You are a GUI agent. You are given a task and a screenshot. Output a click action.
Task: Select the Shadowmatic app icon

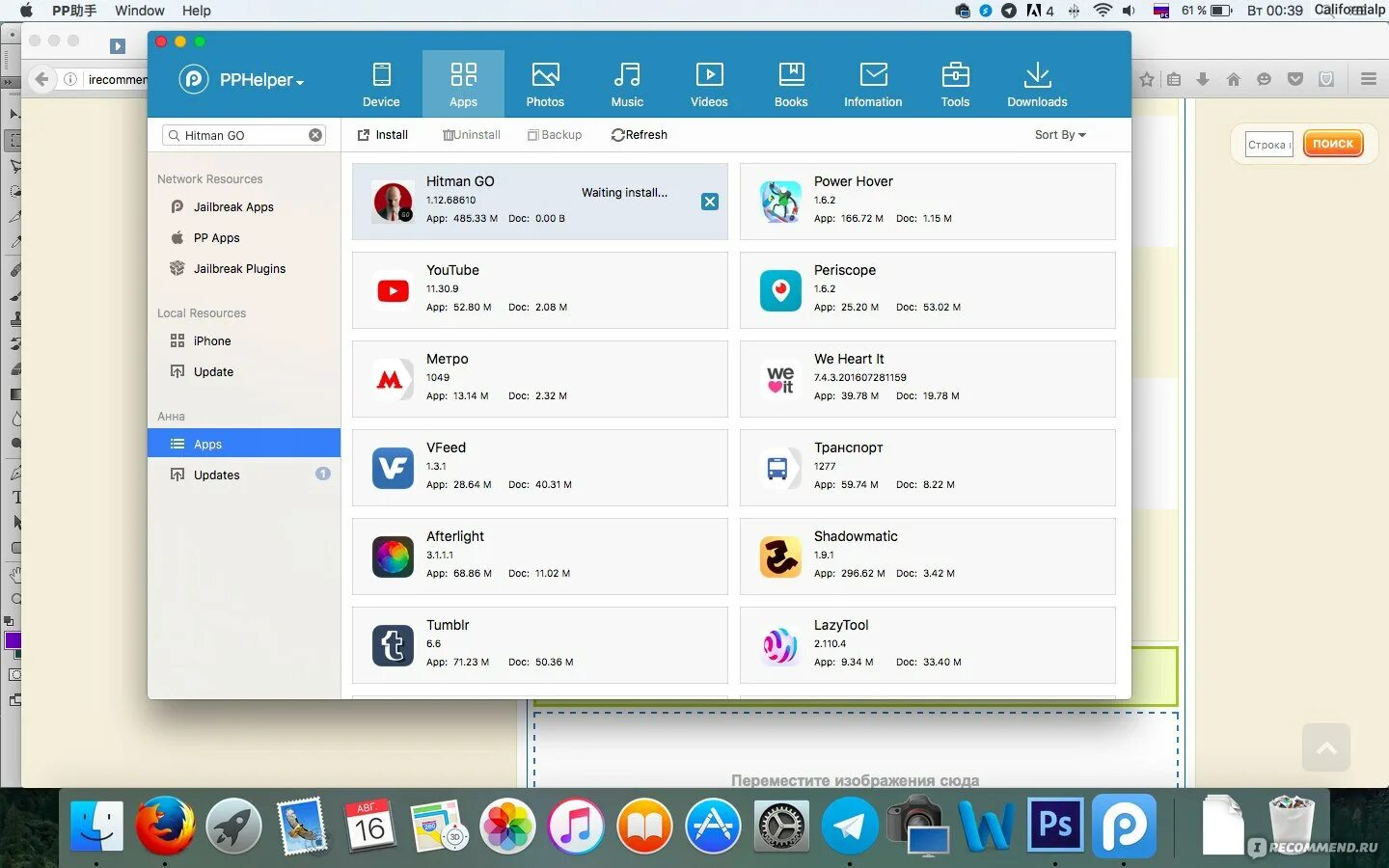(780, 556)
